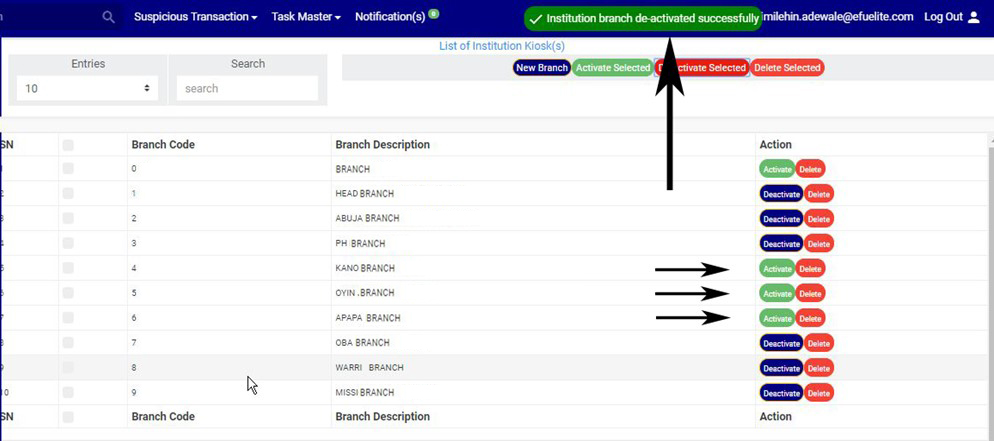Click checkmark icon in success notification

536,19
